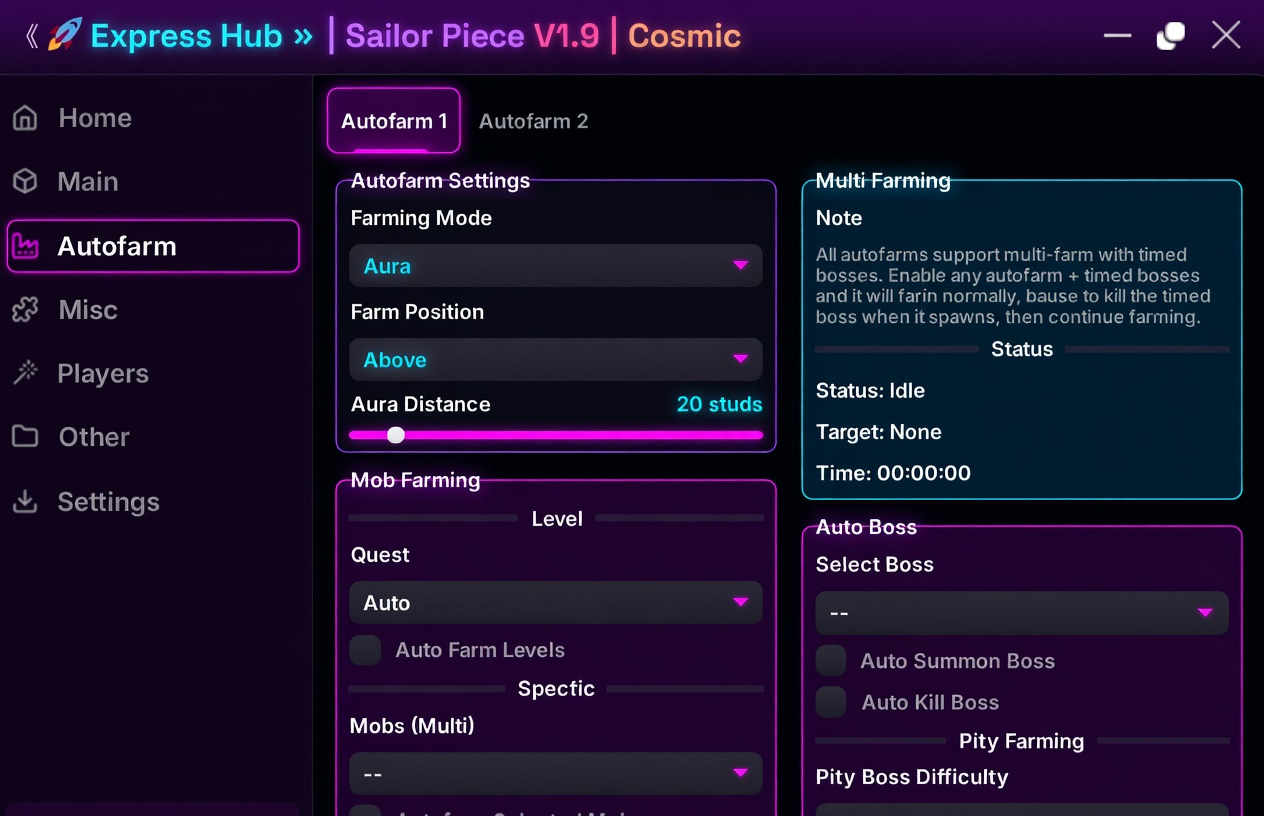Screen dimensions: 1264x816
Task: Click the Players magic wand icon
Action: click(25, 373)
